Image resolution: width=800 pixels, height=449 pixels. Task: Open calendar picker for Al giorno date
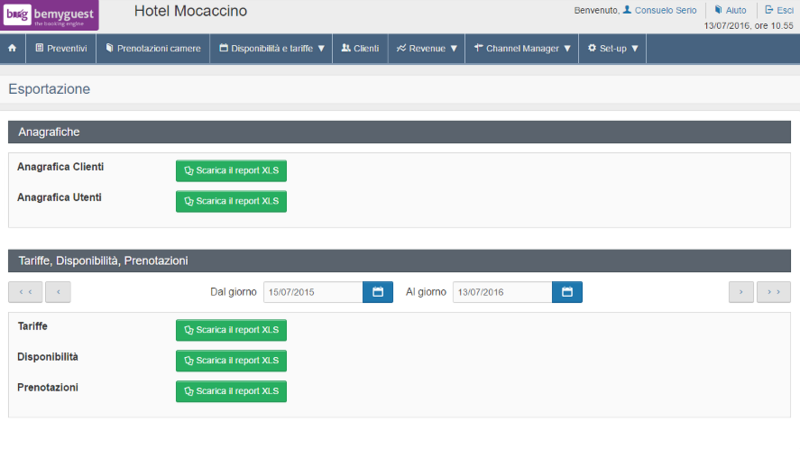[x=567, y=292]
